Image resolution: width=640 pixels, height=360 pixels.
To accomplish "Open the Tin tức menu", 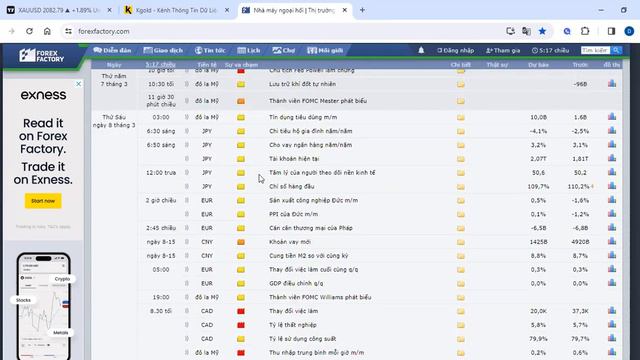I will pos(210,50).
